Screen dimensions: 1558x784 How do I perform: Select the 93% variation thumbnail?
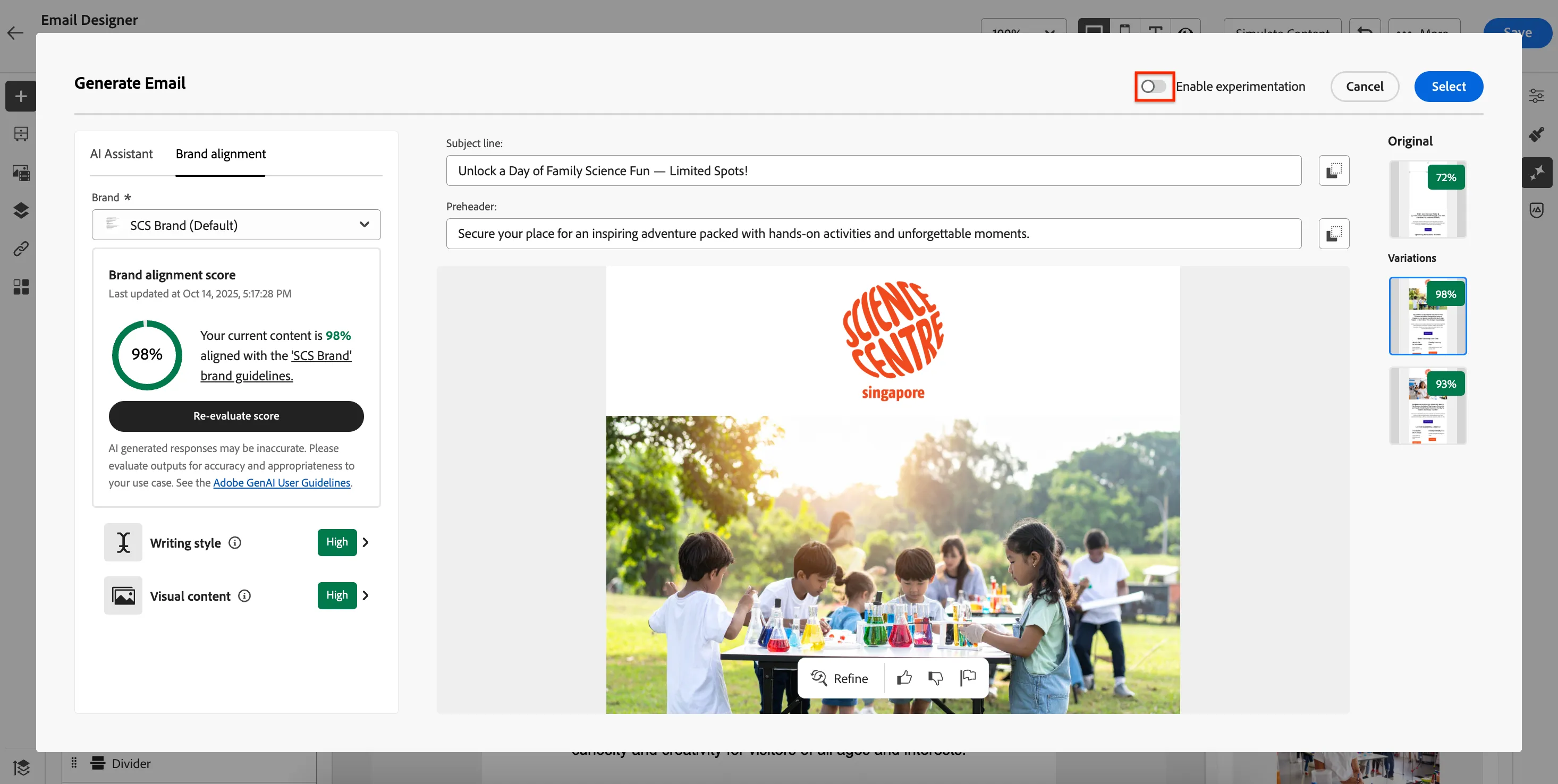click(x=1427, y=406)
